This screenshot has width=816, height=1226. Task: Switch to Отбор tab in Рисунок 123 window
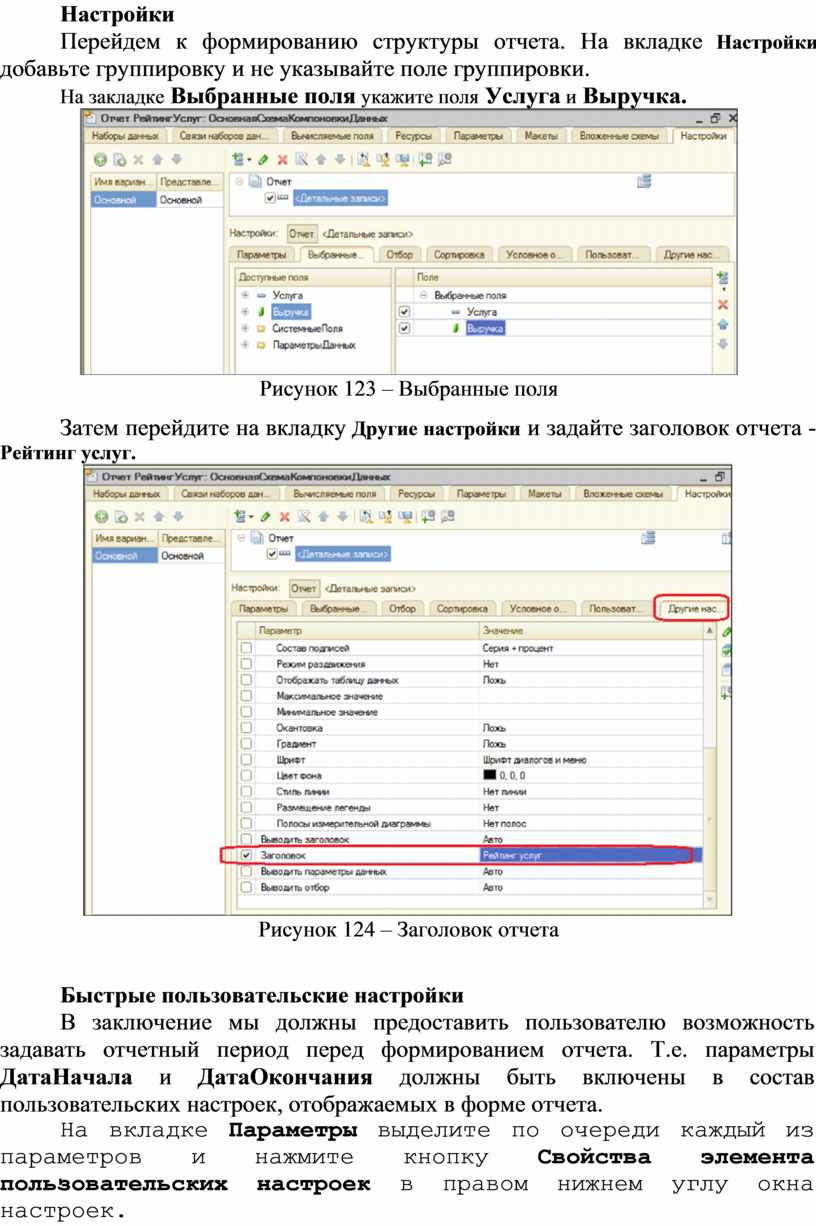pyautogui.click(x=401, y=255)
